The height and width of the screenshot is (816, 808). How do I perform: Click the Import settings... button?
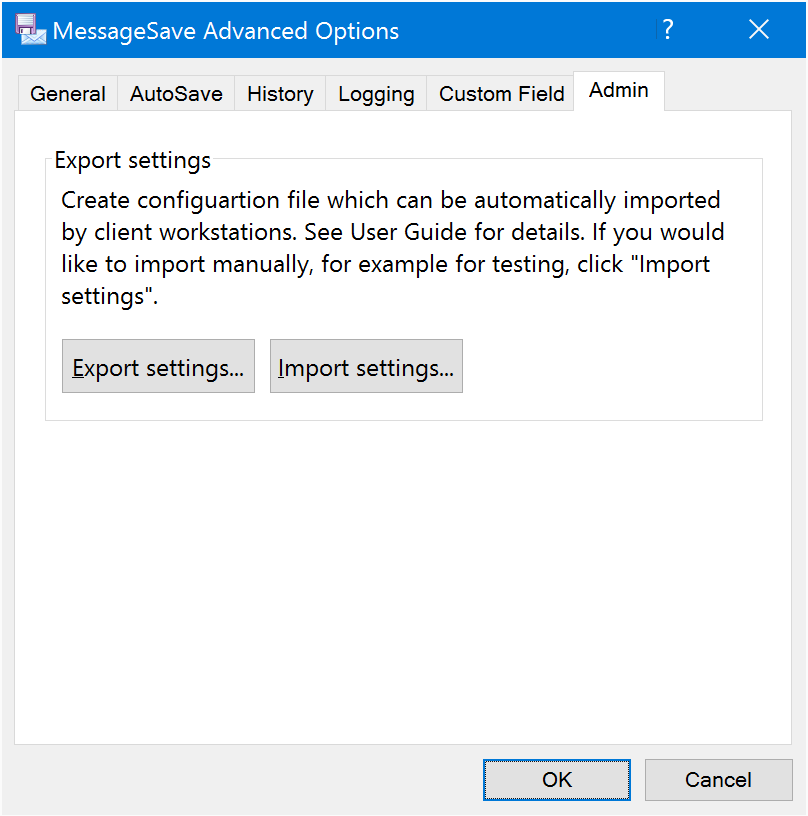(x=366, y=366)
